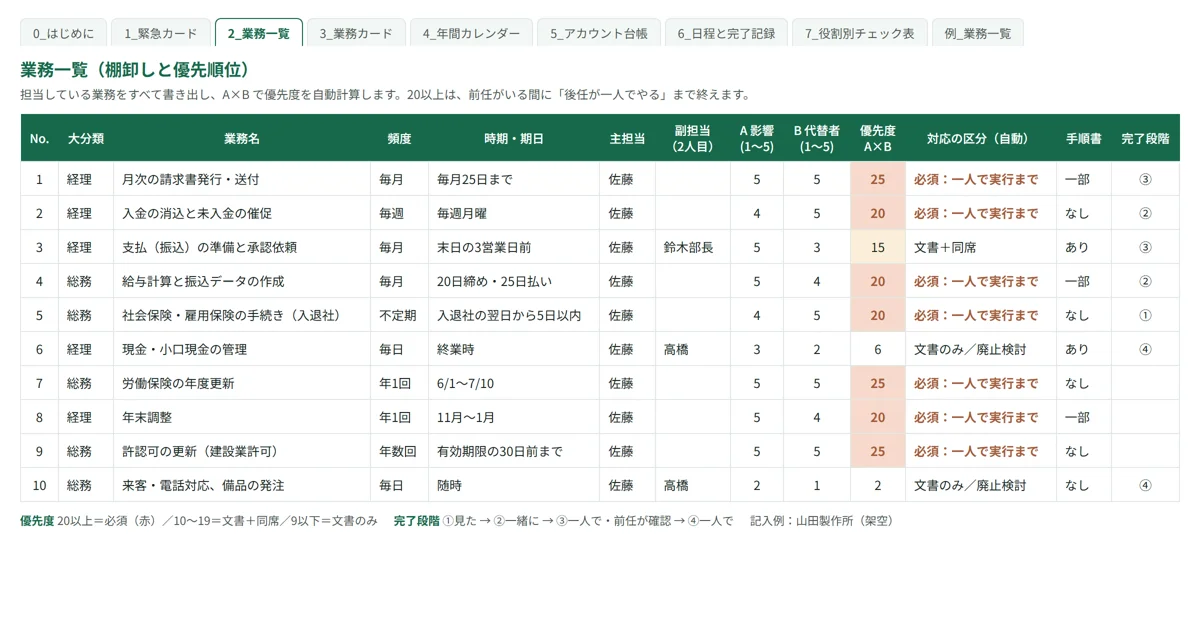Open the 0_はじめに tab
This screenshot has height=640, width=1200.
tap(63, 33)
